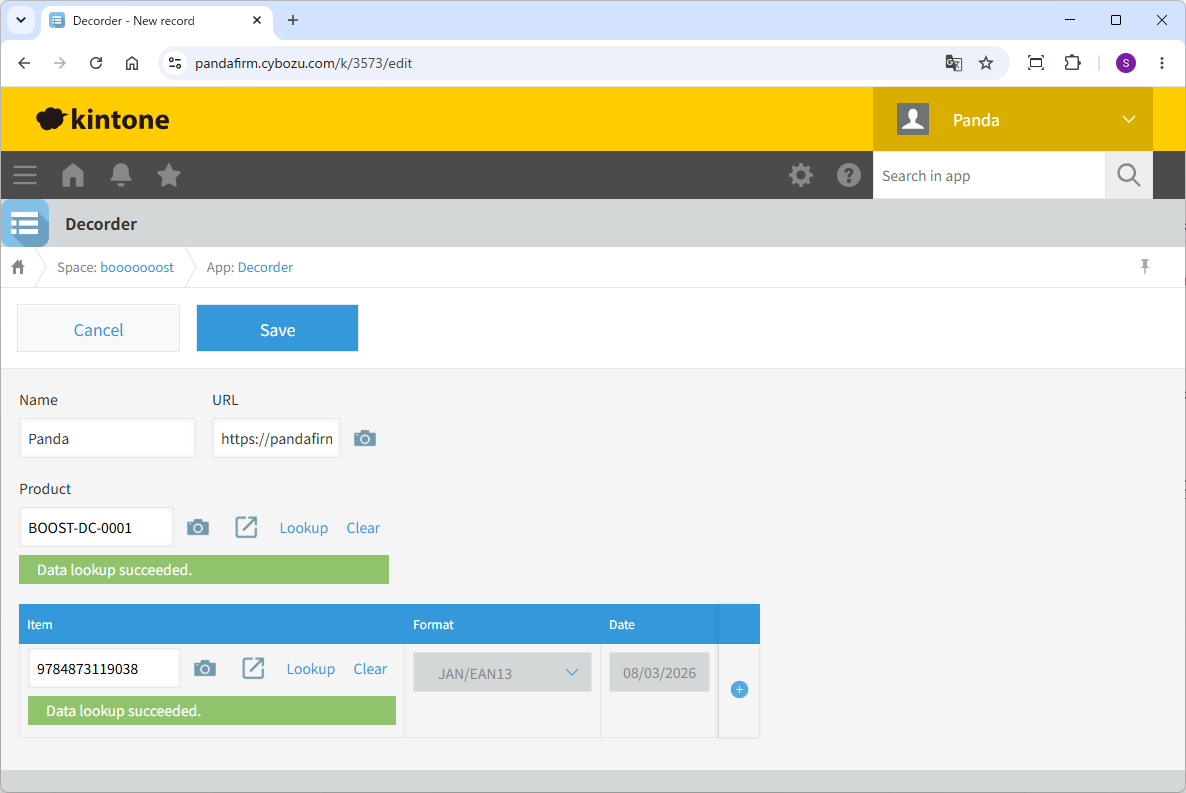Add a table row with plus icon
The height and width of the screenshot is (793, 1186).
coord(740,689)
